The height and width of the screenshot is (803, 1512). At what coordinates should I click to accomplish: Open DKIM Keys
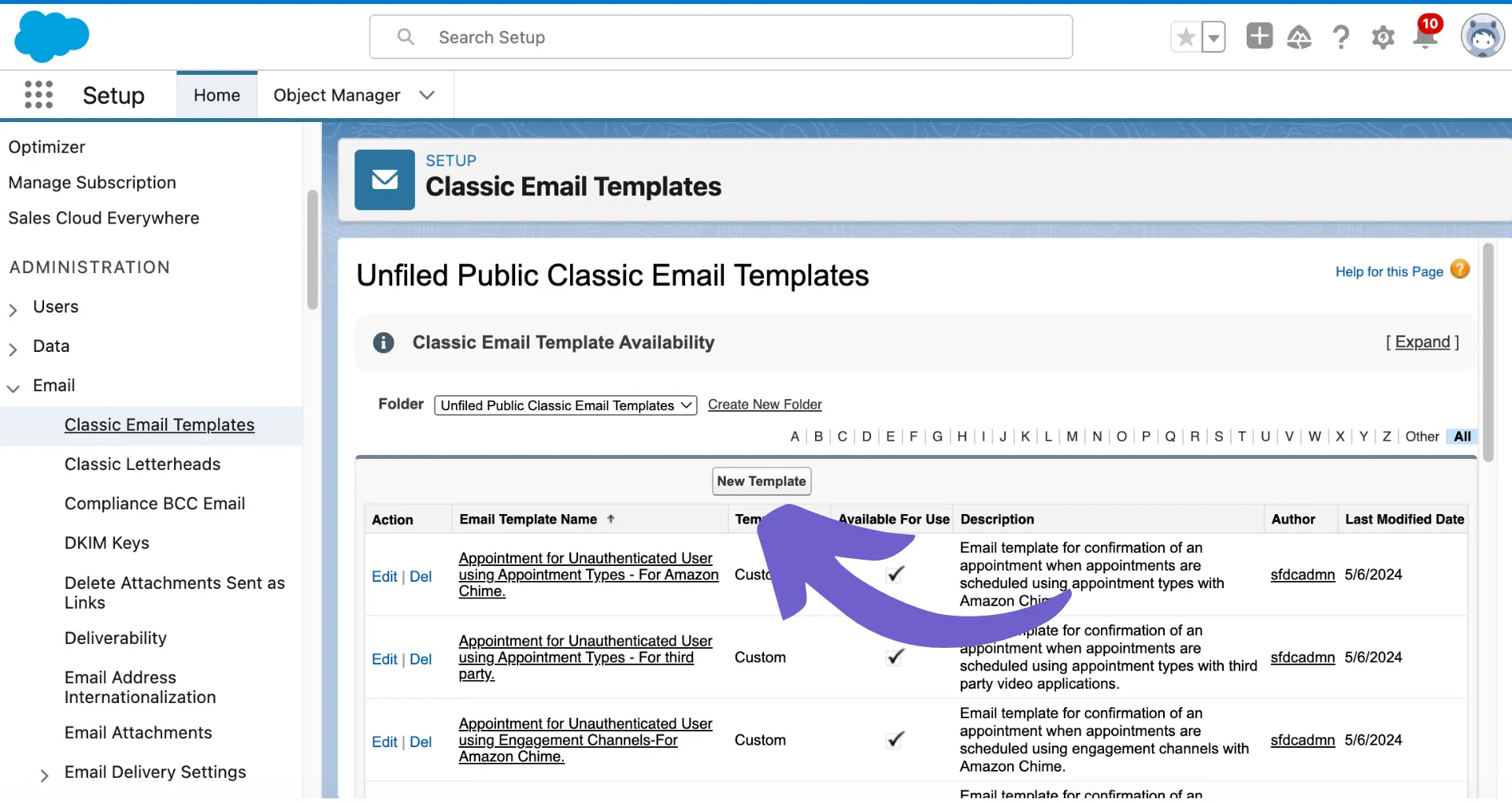[x=106, y=543]
